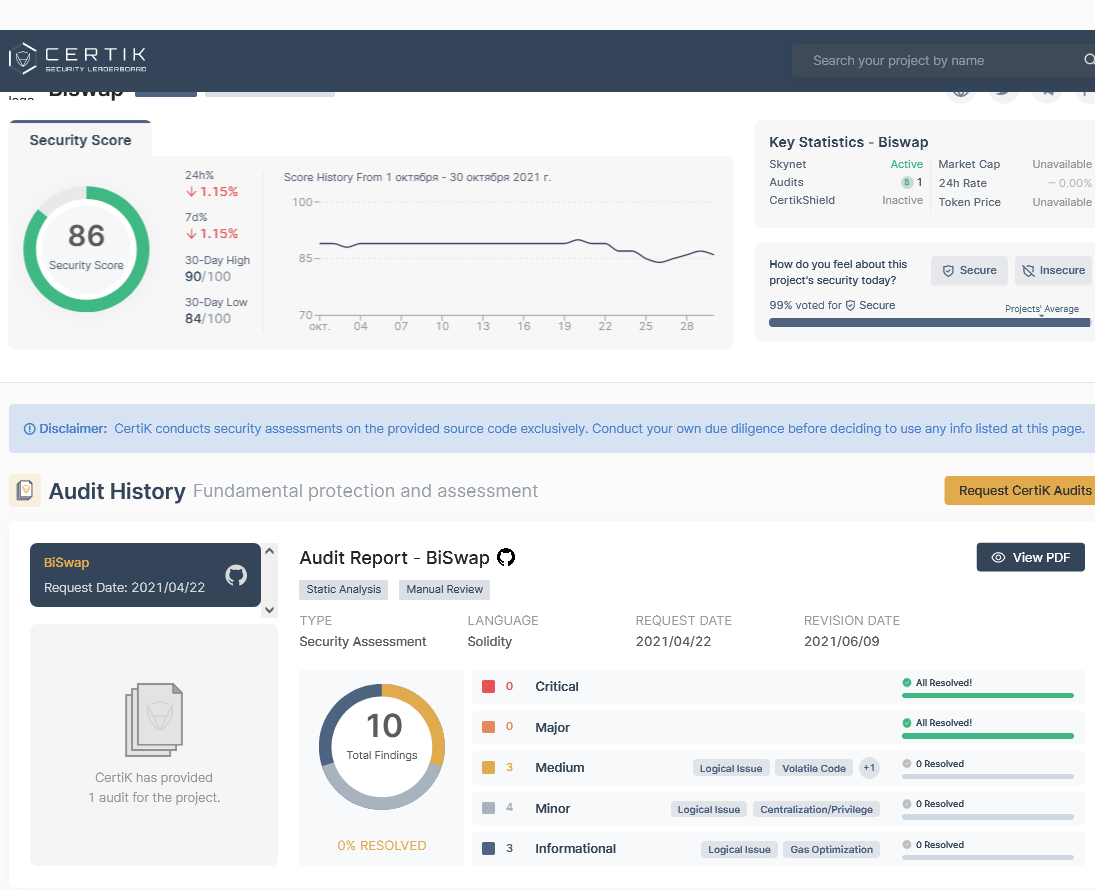Switch to the Security Score tab
The height and width of the screenshot is (890, 1095).
point(80,140)
